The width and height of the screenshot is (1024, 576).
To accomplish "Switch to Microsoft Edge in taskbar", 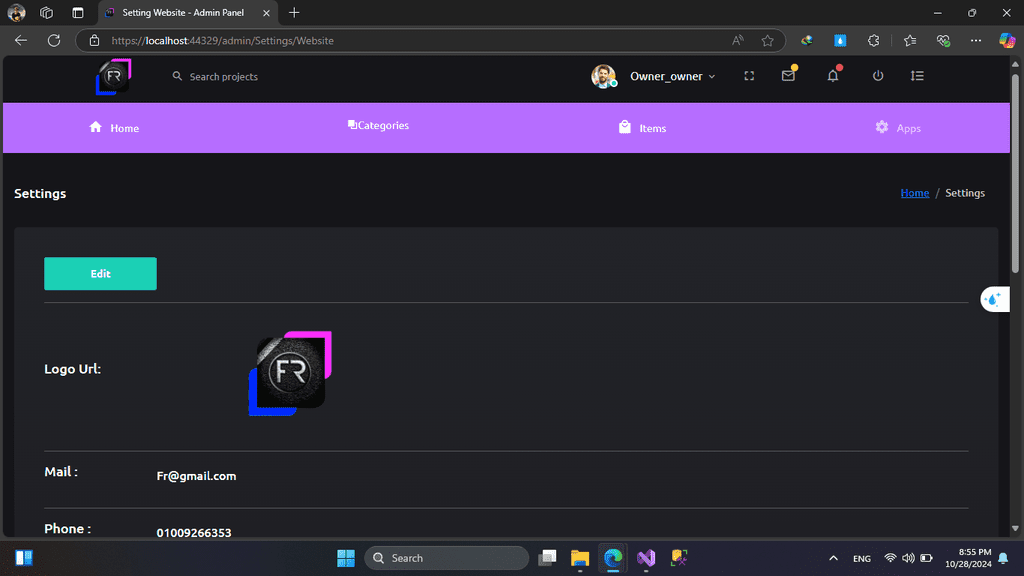I will 613,558.
